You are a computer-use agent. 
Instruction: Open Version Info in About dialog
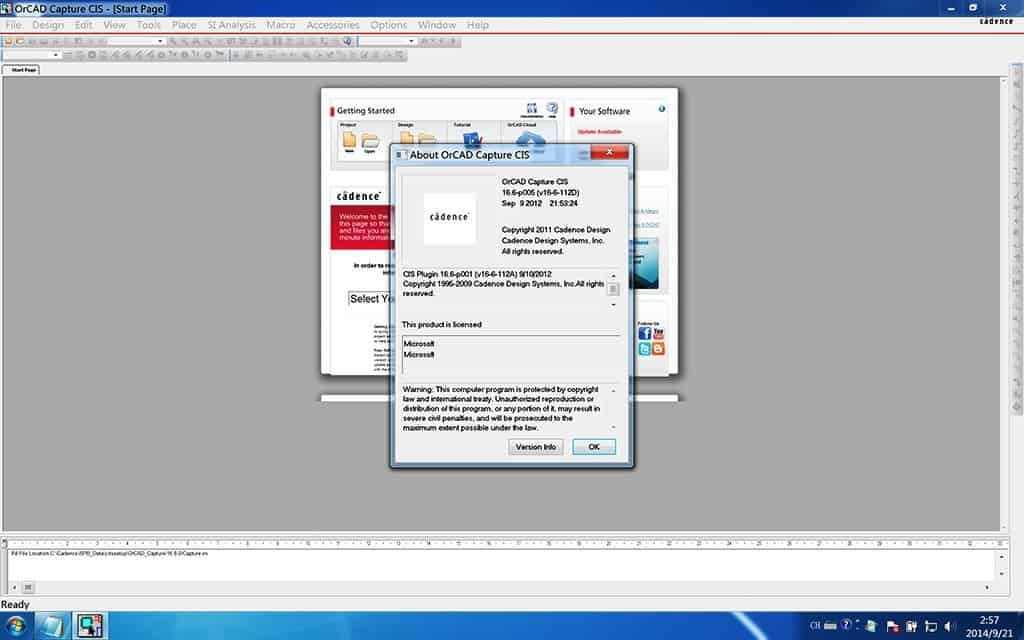click(x=536, y=447)
